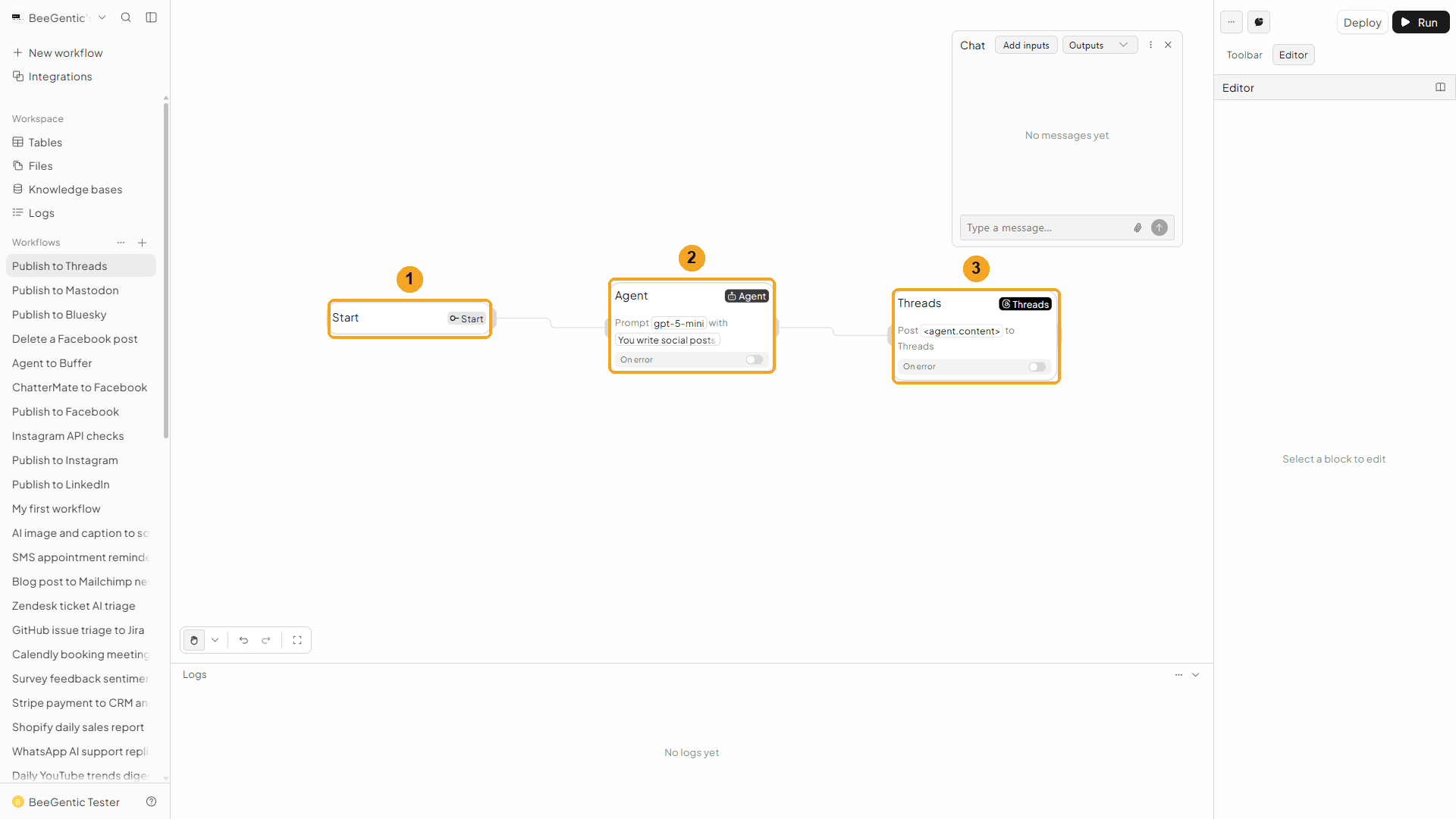1456x819 pixels.
Task: Open the Editor panel docs book icon
Action: pyautogui.click(x=1440, y=87)
